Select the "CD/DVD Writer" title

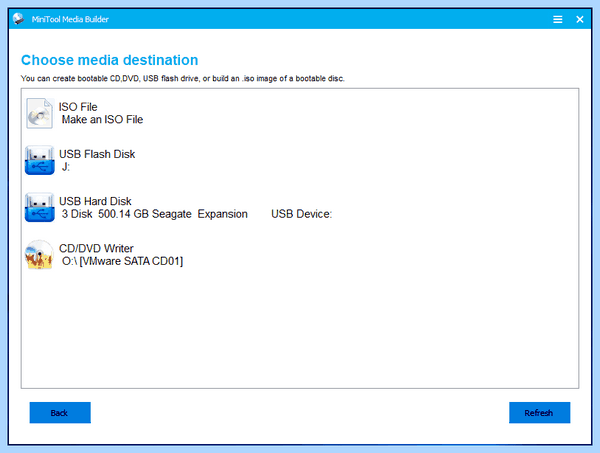(96, 248)
